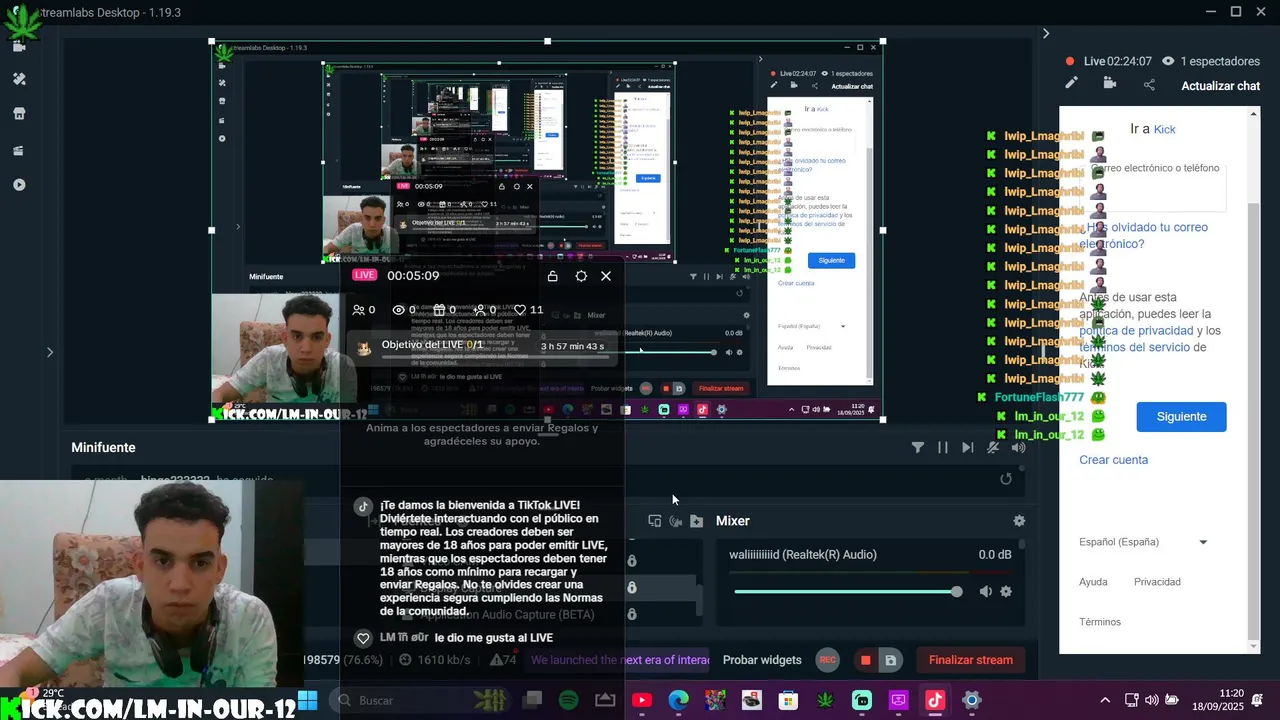1280x720 pixels.
Task: Adjust the waliiiiiiiiid audio volume slider
Action: (847, 592)
